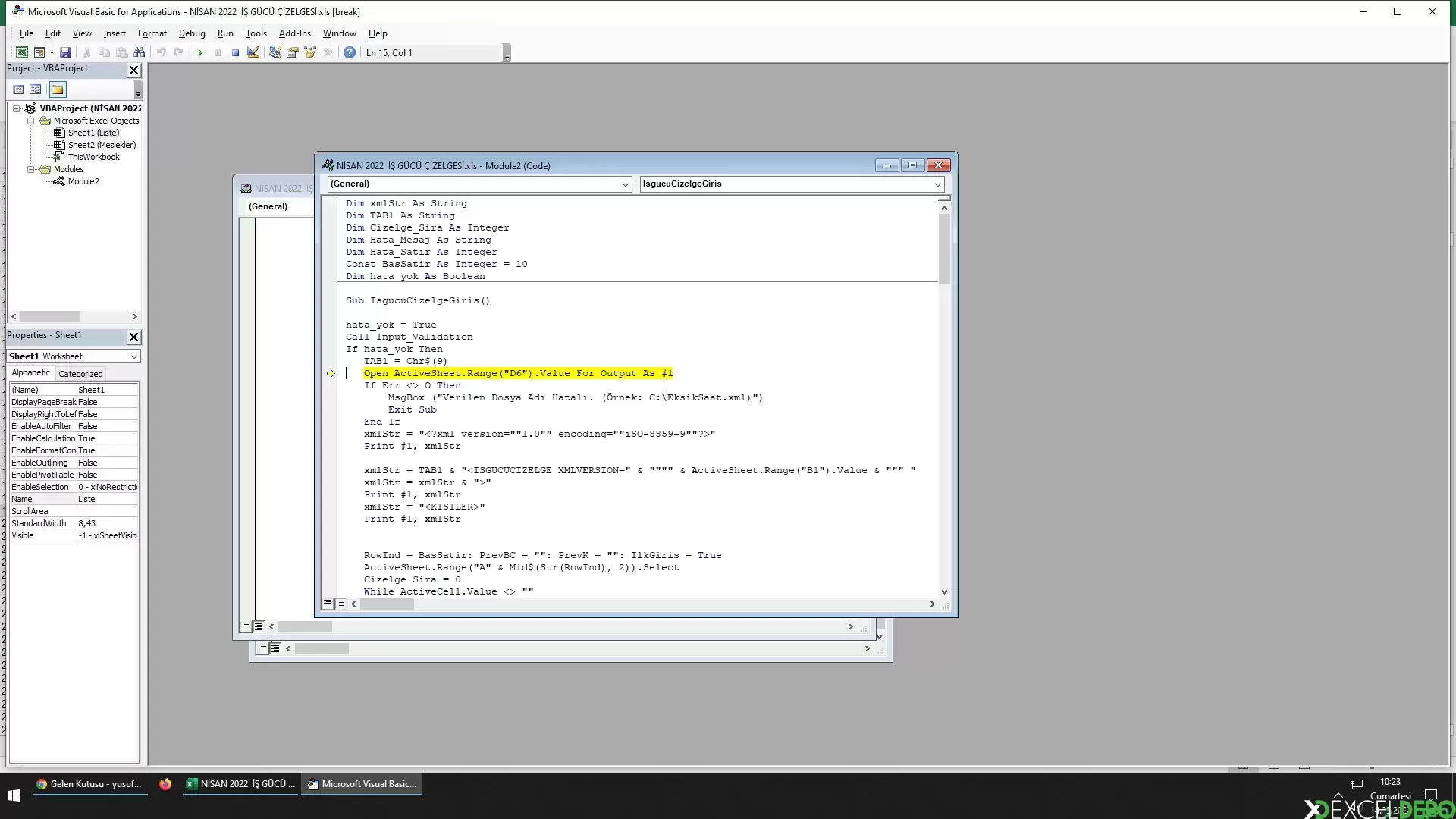Click View Code in Project panel
The width and height of the screenshot is (1456, 819).
pyautogui.click(x=18, y=89)
